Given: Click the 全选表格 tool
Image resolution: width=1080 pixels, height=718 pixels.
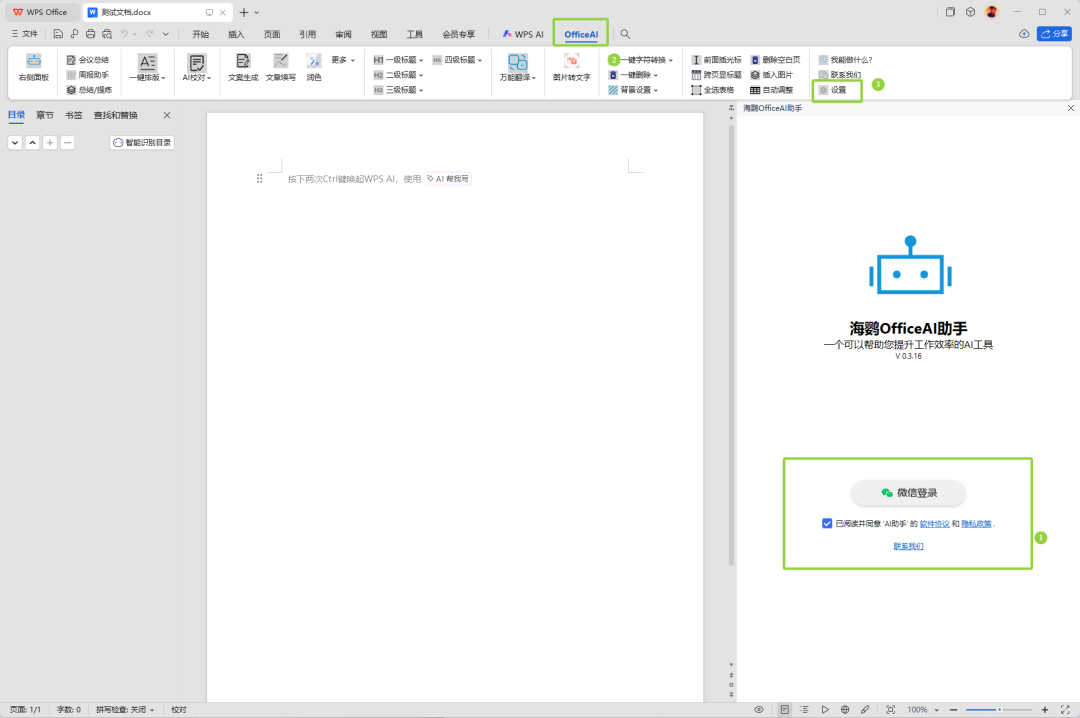Looking at the screenshot, I should pos(713,90).
